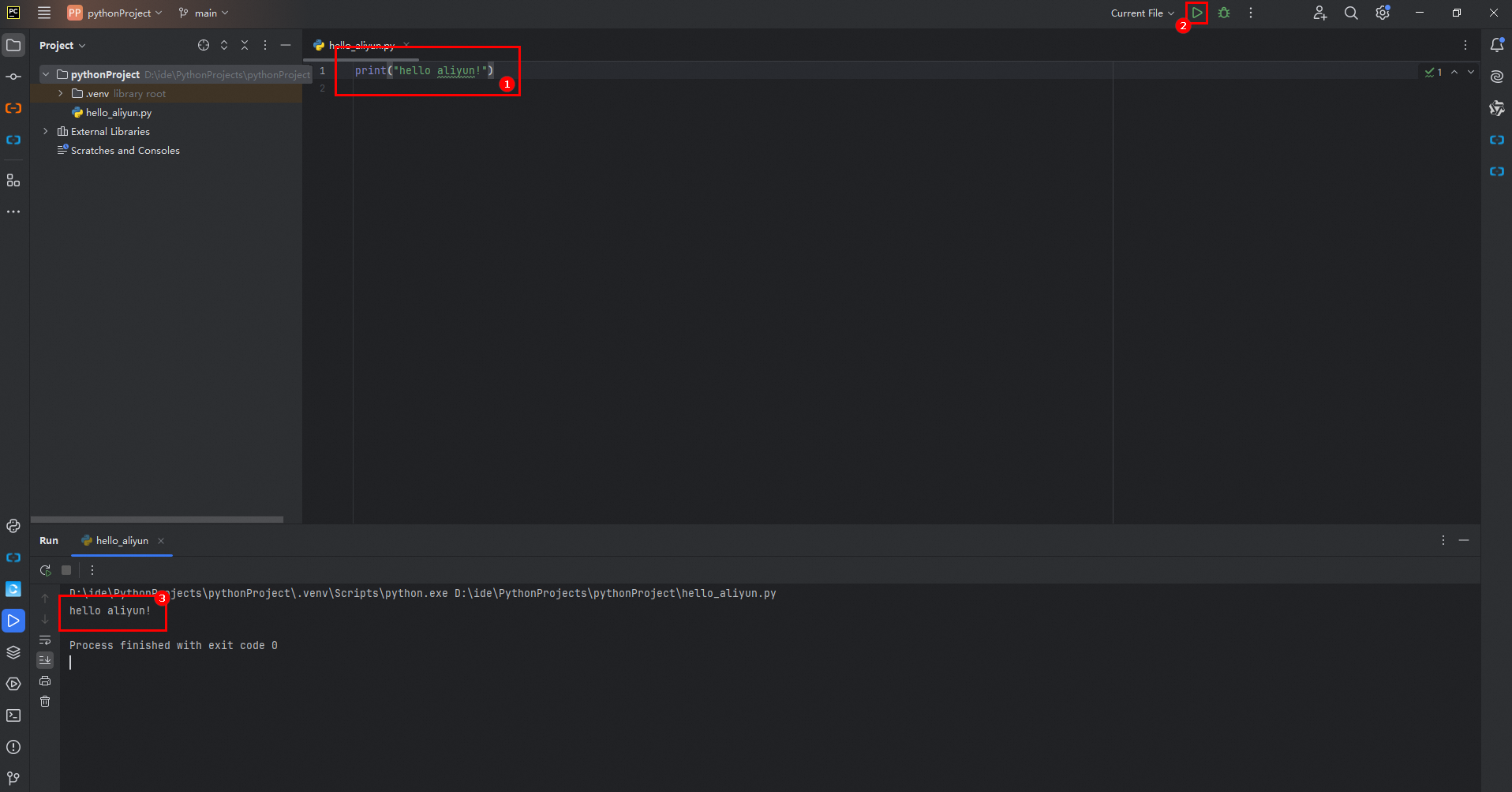Open Run toolbar more options
Image resolution: width=1512 pixels, height=792 pixels.
coord(92,570)
